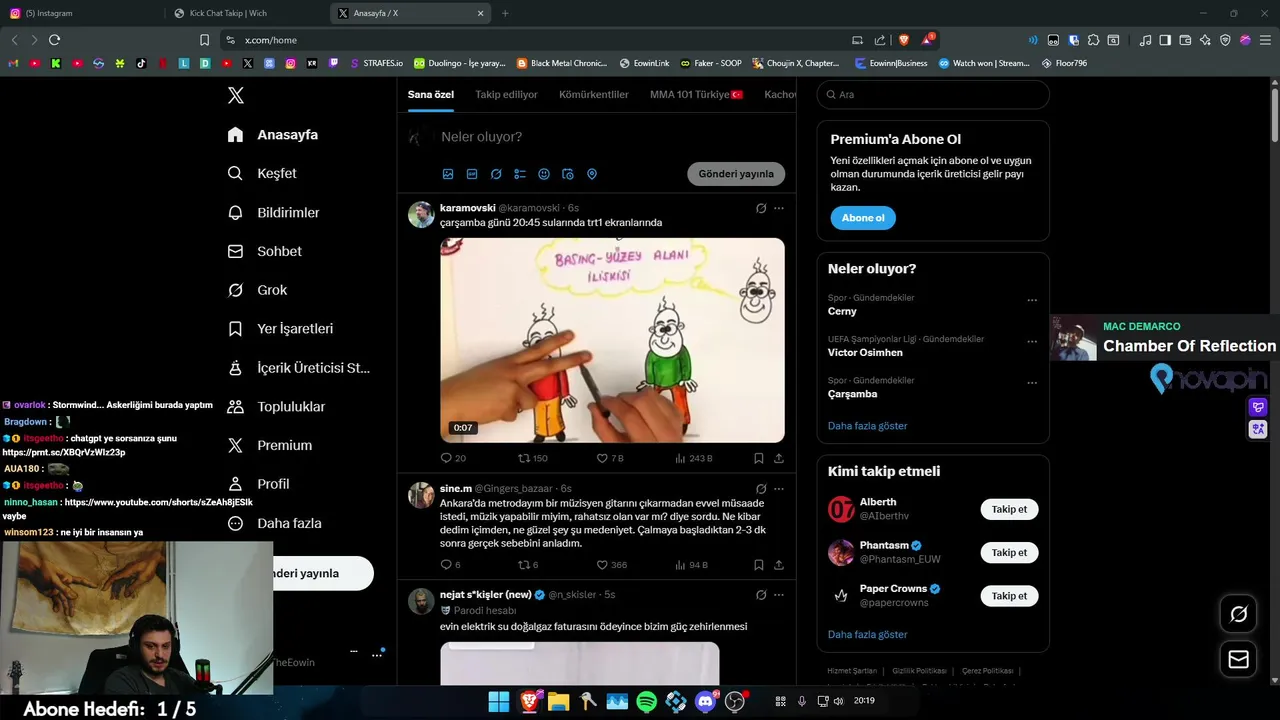
Task: Click the X logo in sidebar
Action: (236, 95)
